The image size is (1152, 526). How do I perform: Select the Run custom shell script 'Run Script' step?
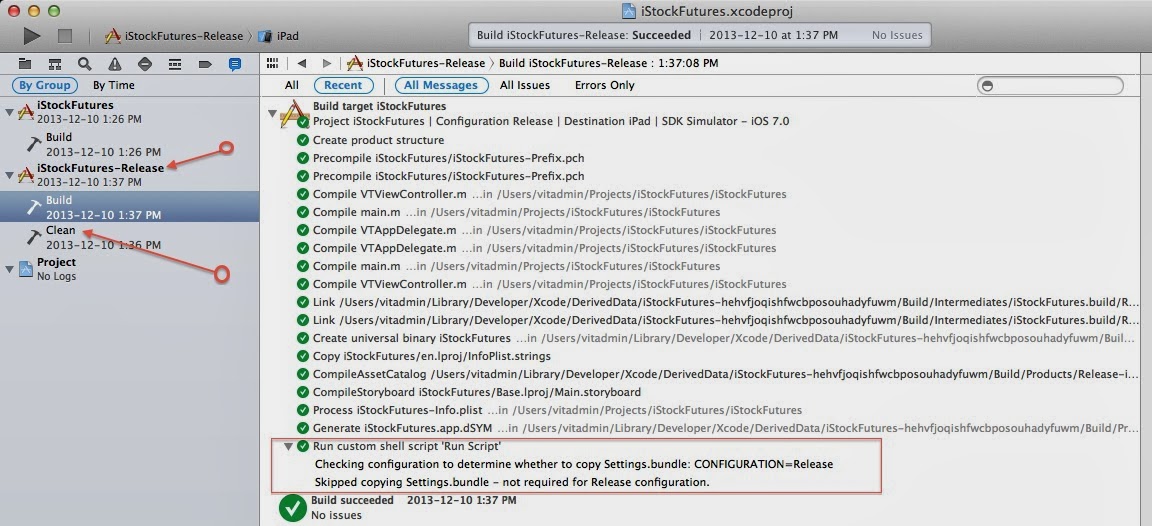407,446
